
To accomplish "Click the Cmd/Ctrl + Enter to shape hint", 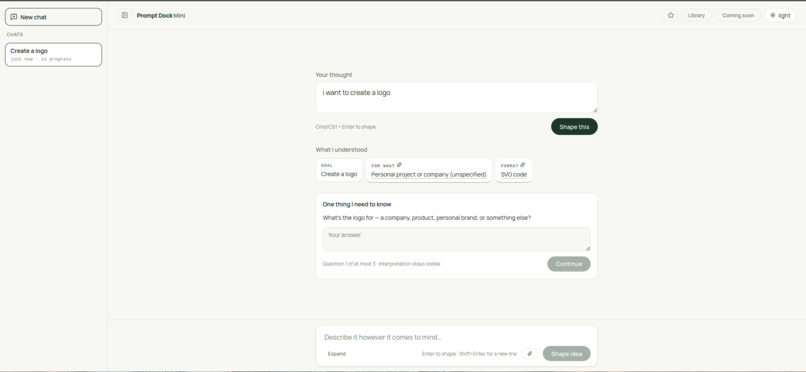I will pyautogui.click(x=345, y=126).
